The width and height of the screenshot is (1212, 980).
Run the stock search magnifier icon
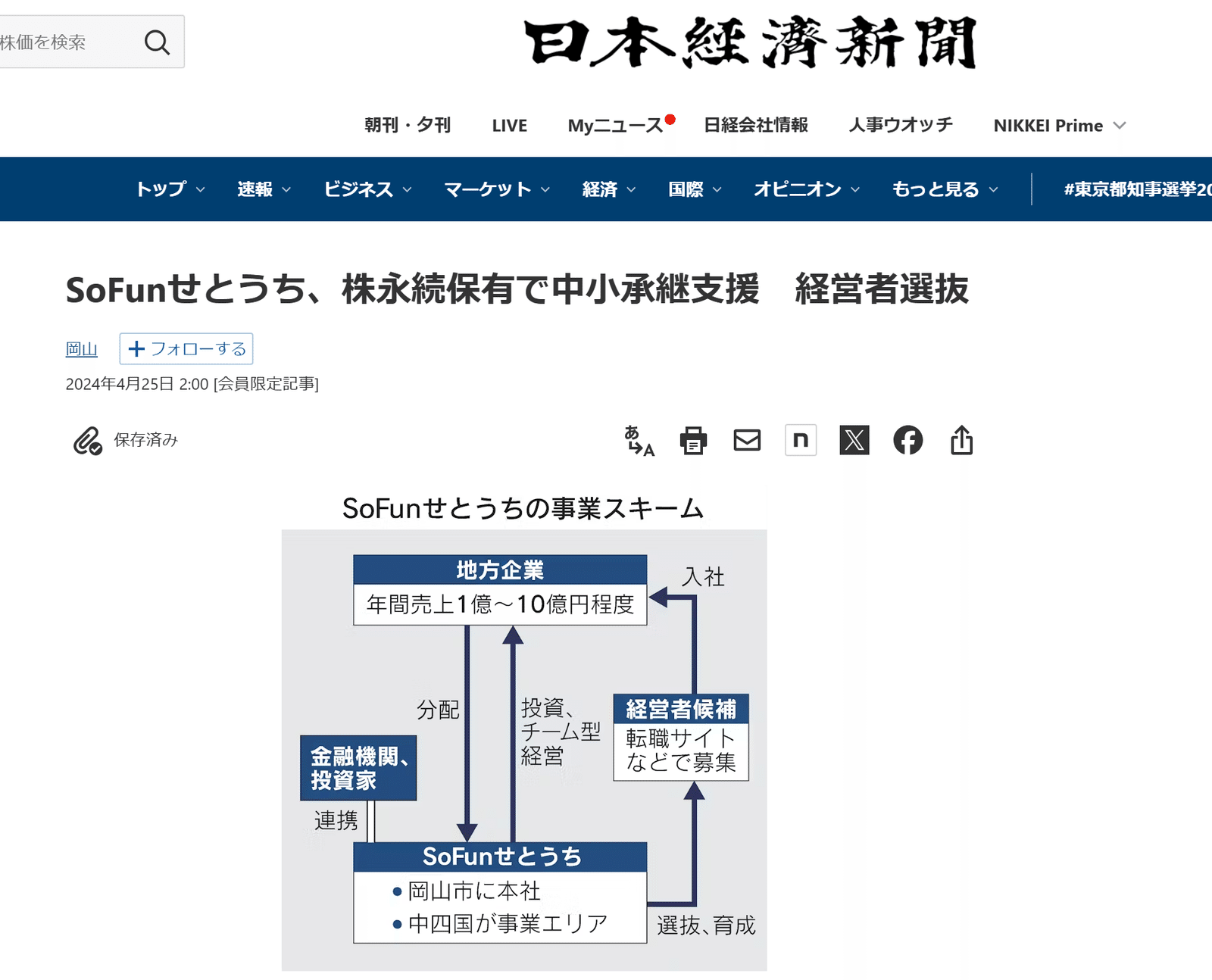[157, 42]
